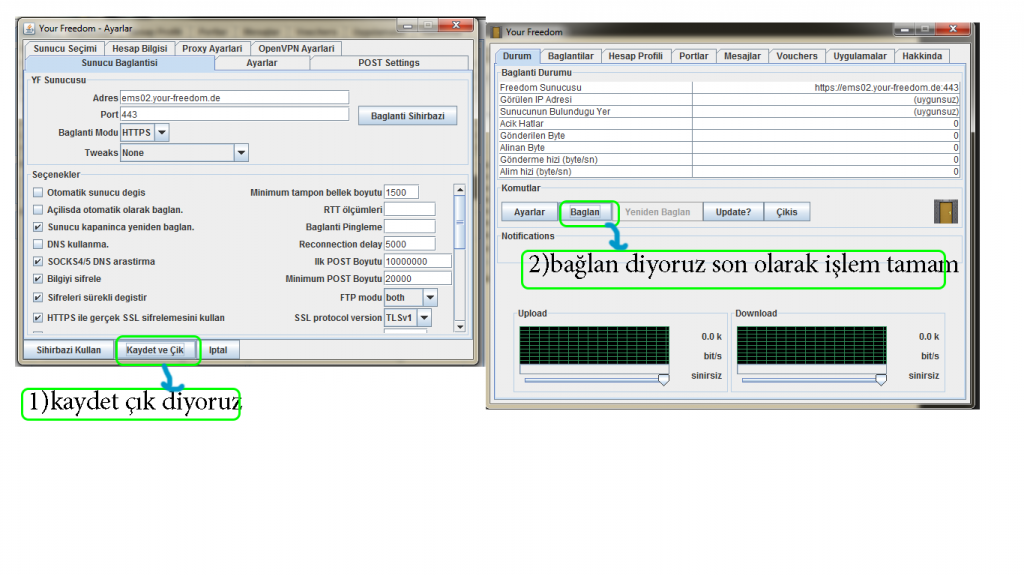Open the Mesajlar tab
The width and height of the screenshot is (1024, 575).
tap(742, 56)
